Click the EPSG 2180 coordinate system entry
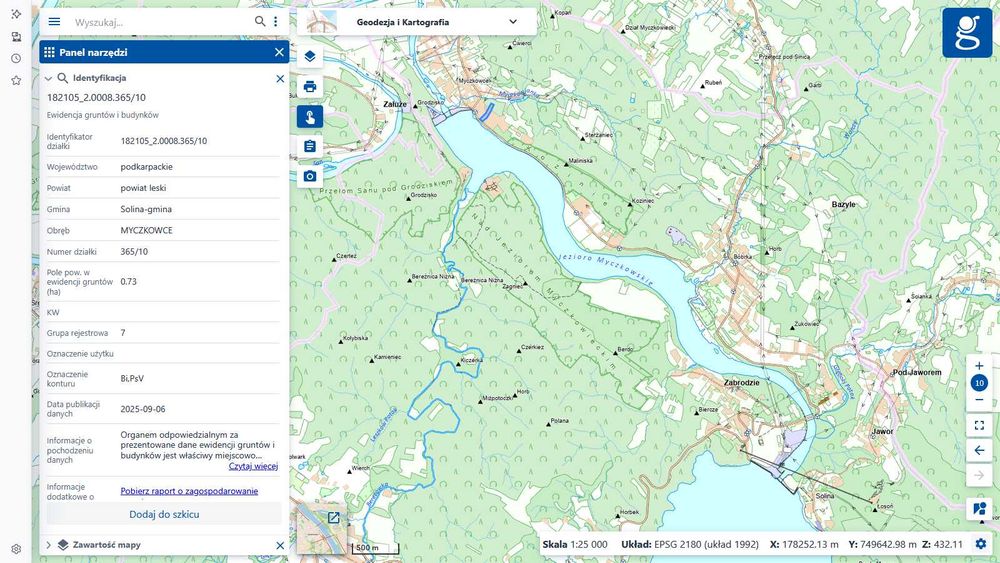The image size is (1000, 563). pos(690,545)
